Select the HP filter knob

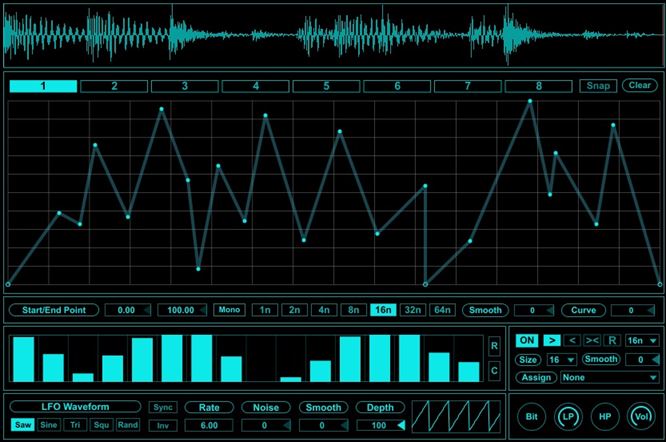(604, 414)
